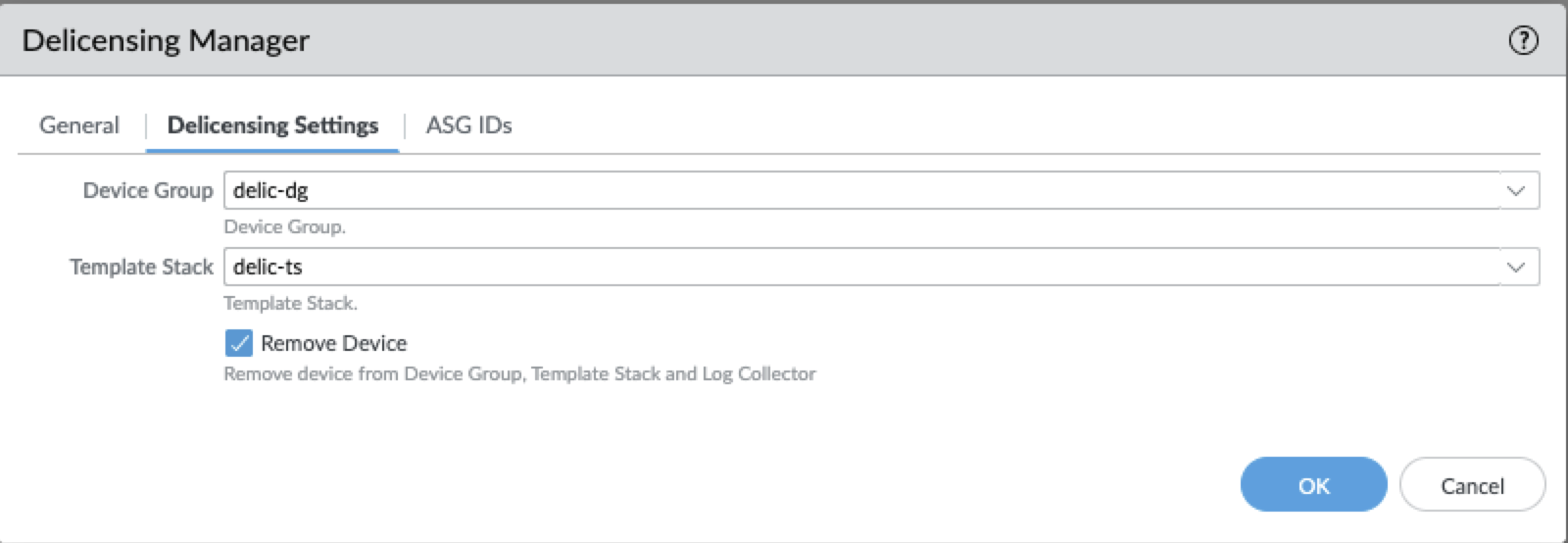Viewport: 1568px width, 543px height.
Task: Select the Delicensing Settings tab
Action: pos(272,125)
